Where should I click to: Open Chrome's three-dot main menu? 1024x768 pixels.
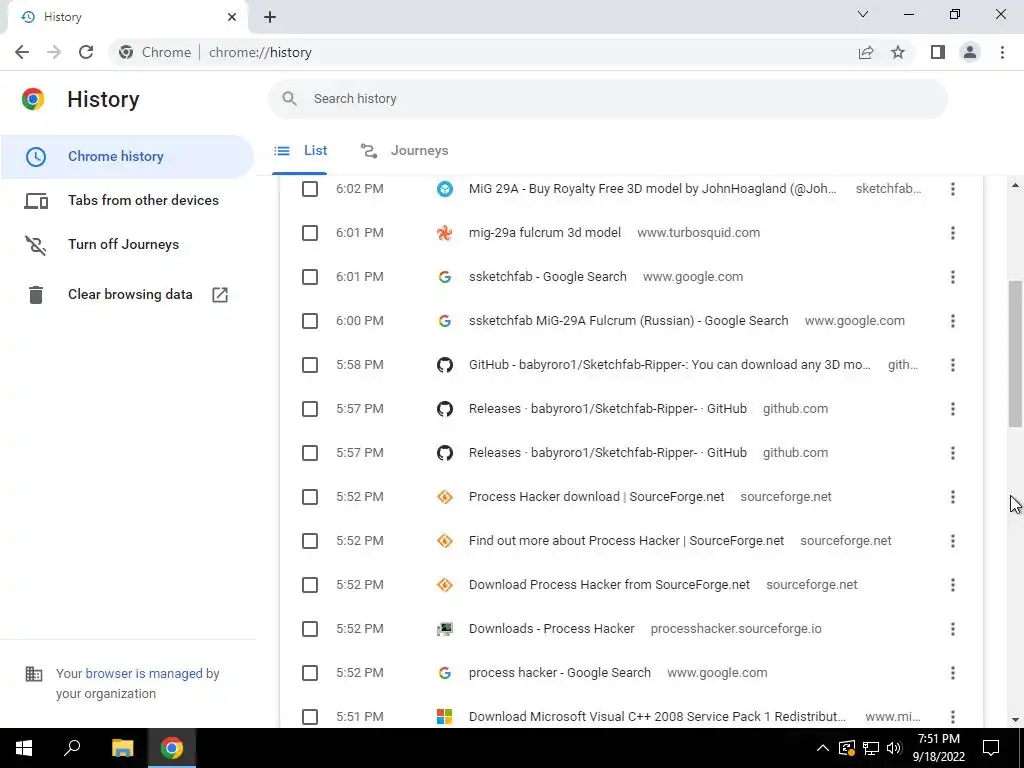[x=1002, y=52]
